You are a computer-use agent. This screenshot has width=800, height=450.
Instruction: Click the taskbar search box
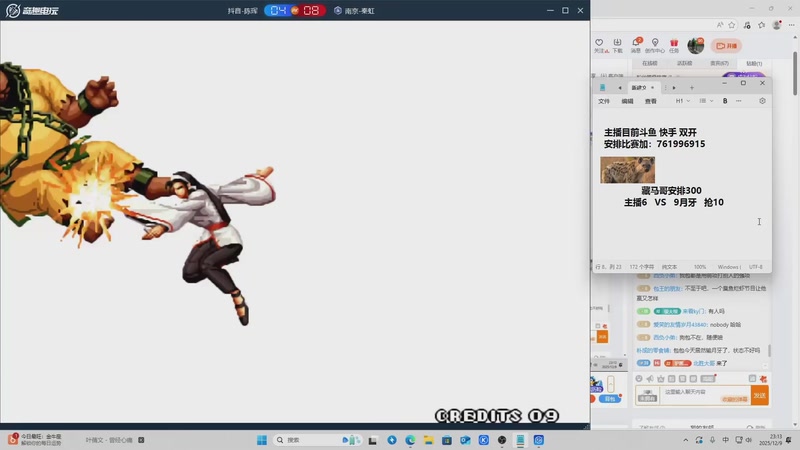(x=317, y=440)
